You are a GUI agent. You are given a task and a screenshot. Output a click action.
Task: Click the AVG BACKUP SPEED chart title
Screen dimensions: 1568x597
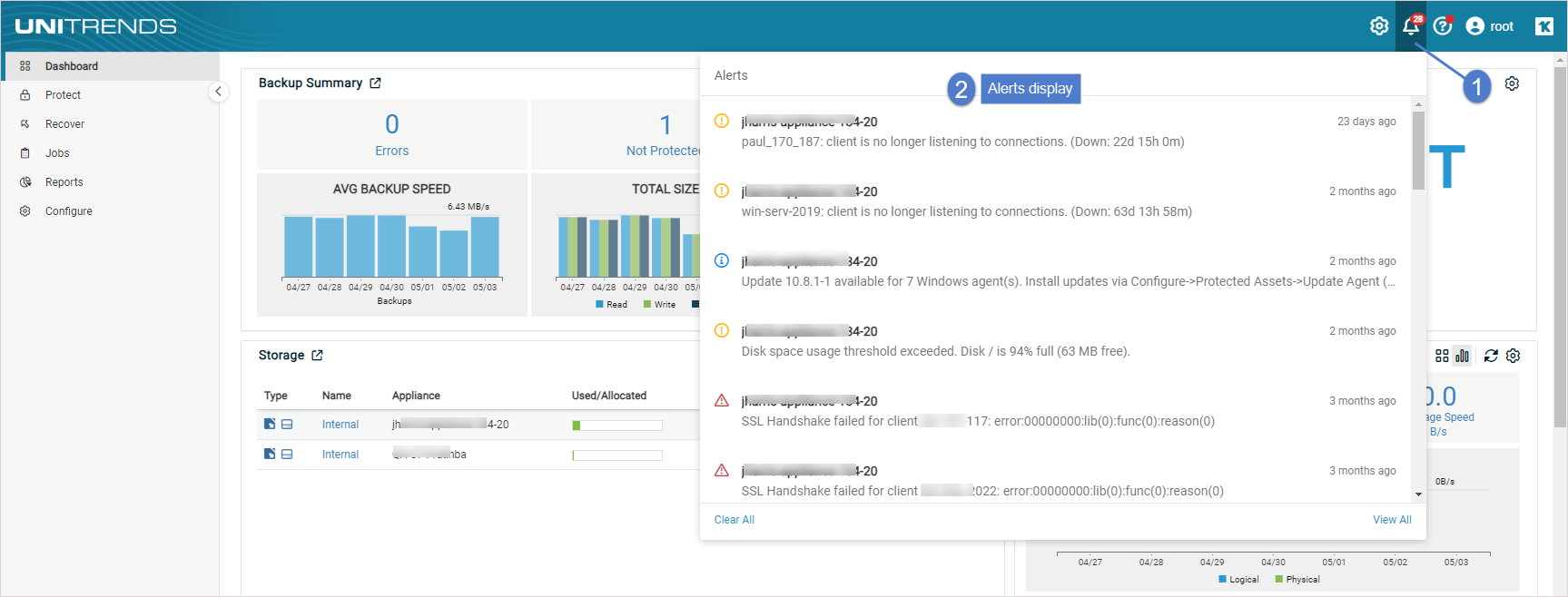(392, 189)
